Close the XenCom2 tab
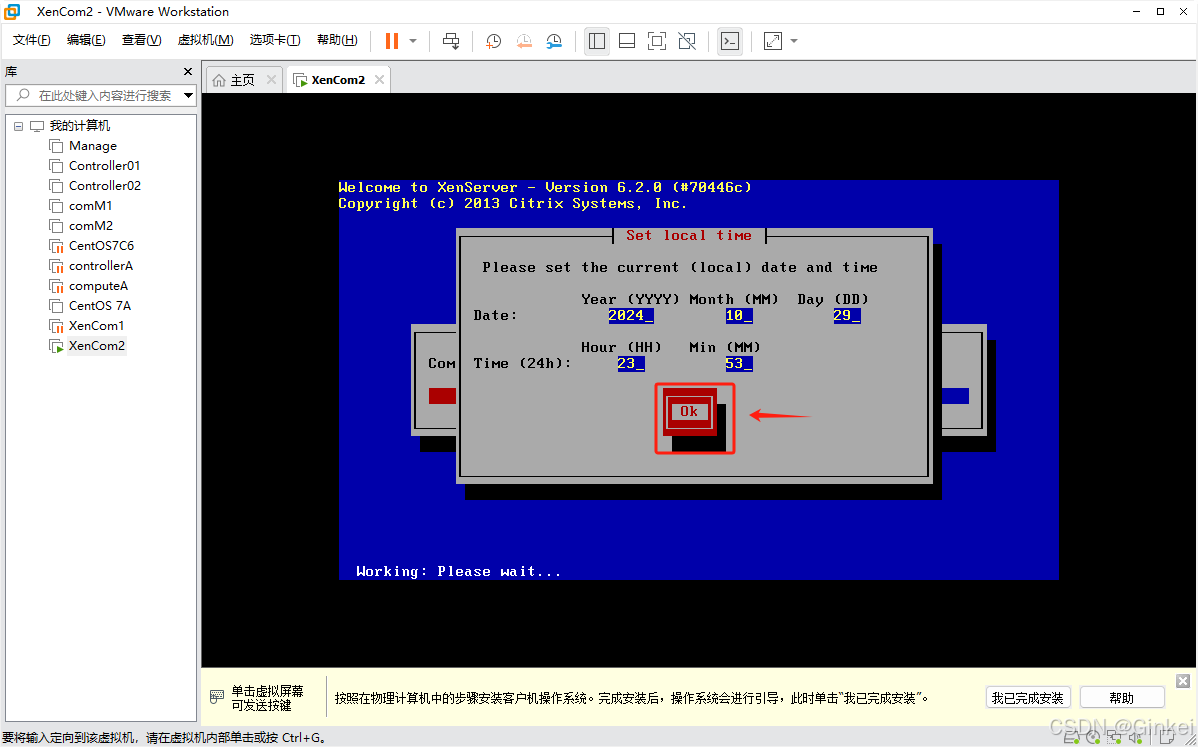The height and width of the screenshot is (747, 1198). (380, 80)
